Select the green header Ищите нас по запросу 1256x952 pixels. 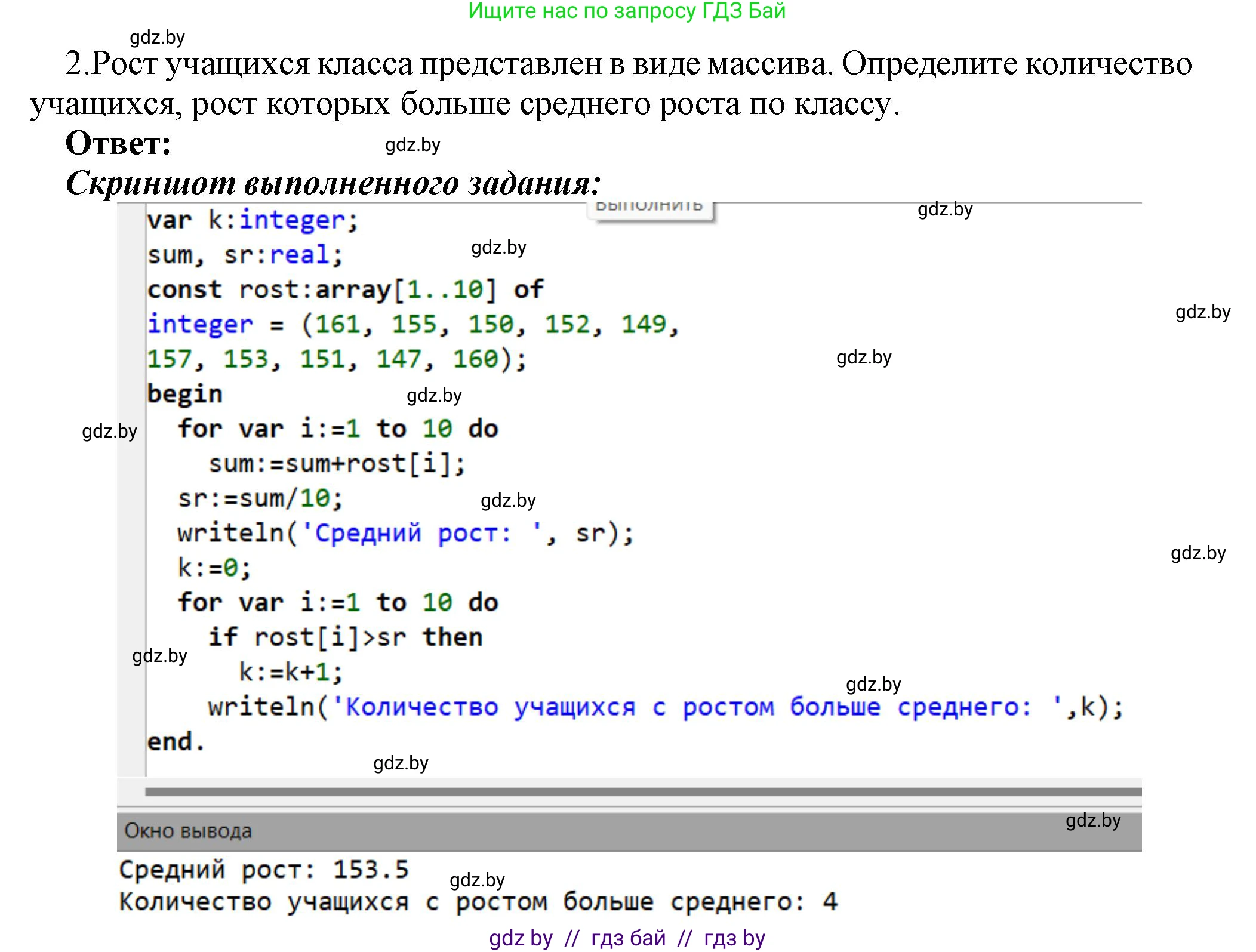(627, 12)
